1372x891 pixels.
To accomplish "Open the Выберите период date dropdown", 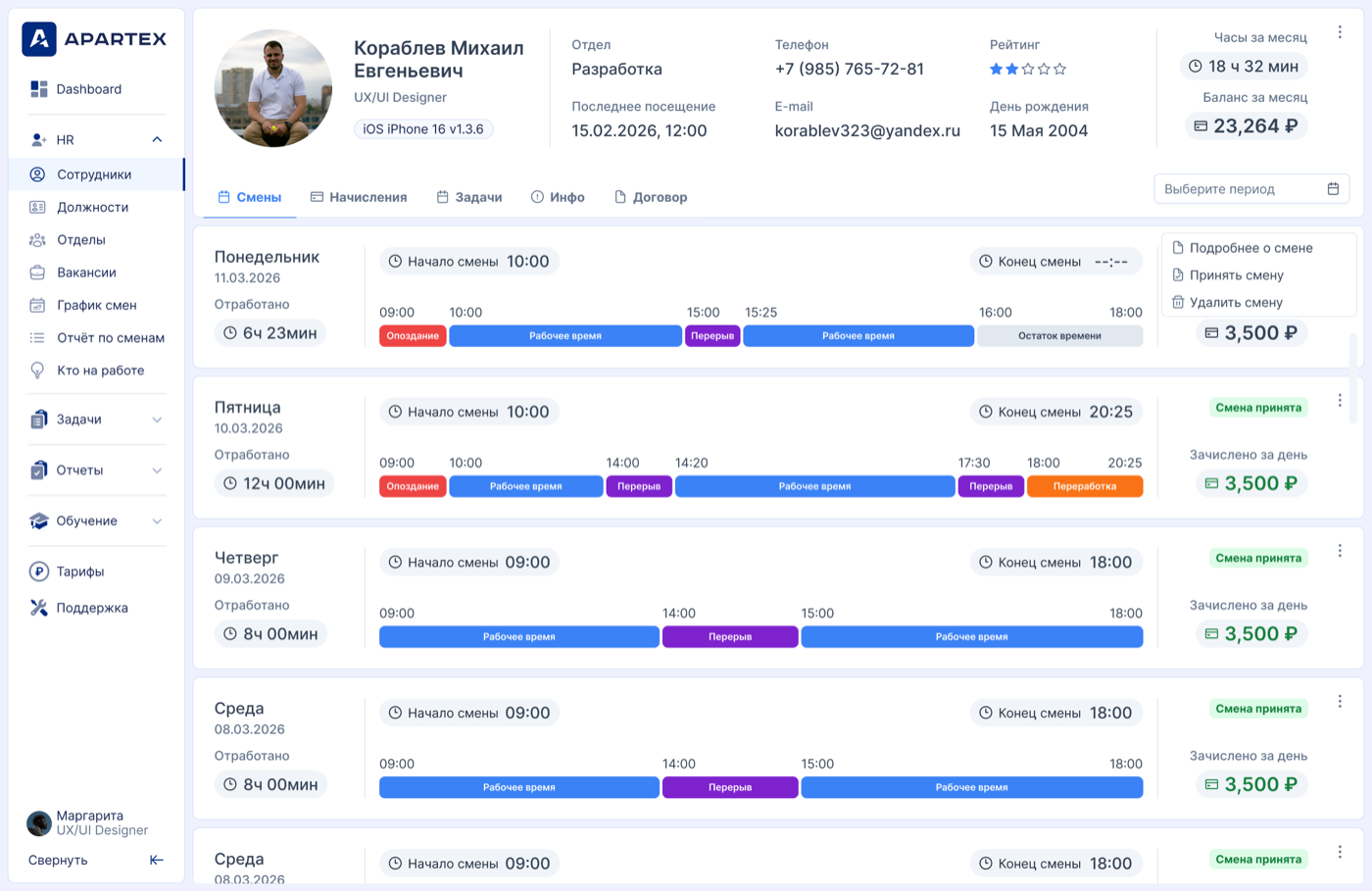I will click(1251, 189).
